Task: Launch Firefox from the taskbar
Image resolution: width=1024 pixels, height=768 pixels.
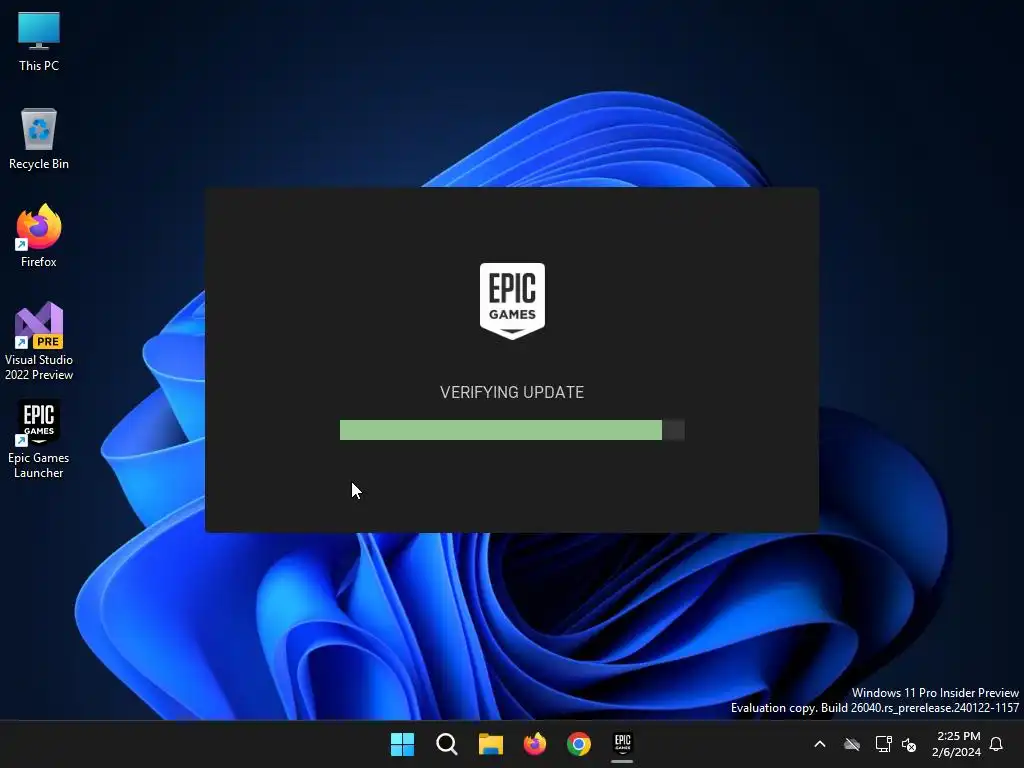Action: pyautogui.click(x=535, y=744)
